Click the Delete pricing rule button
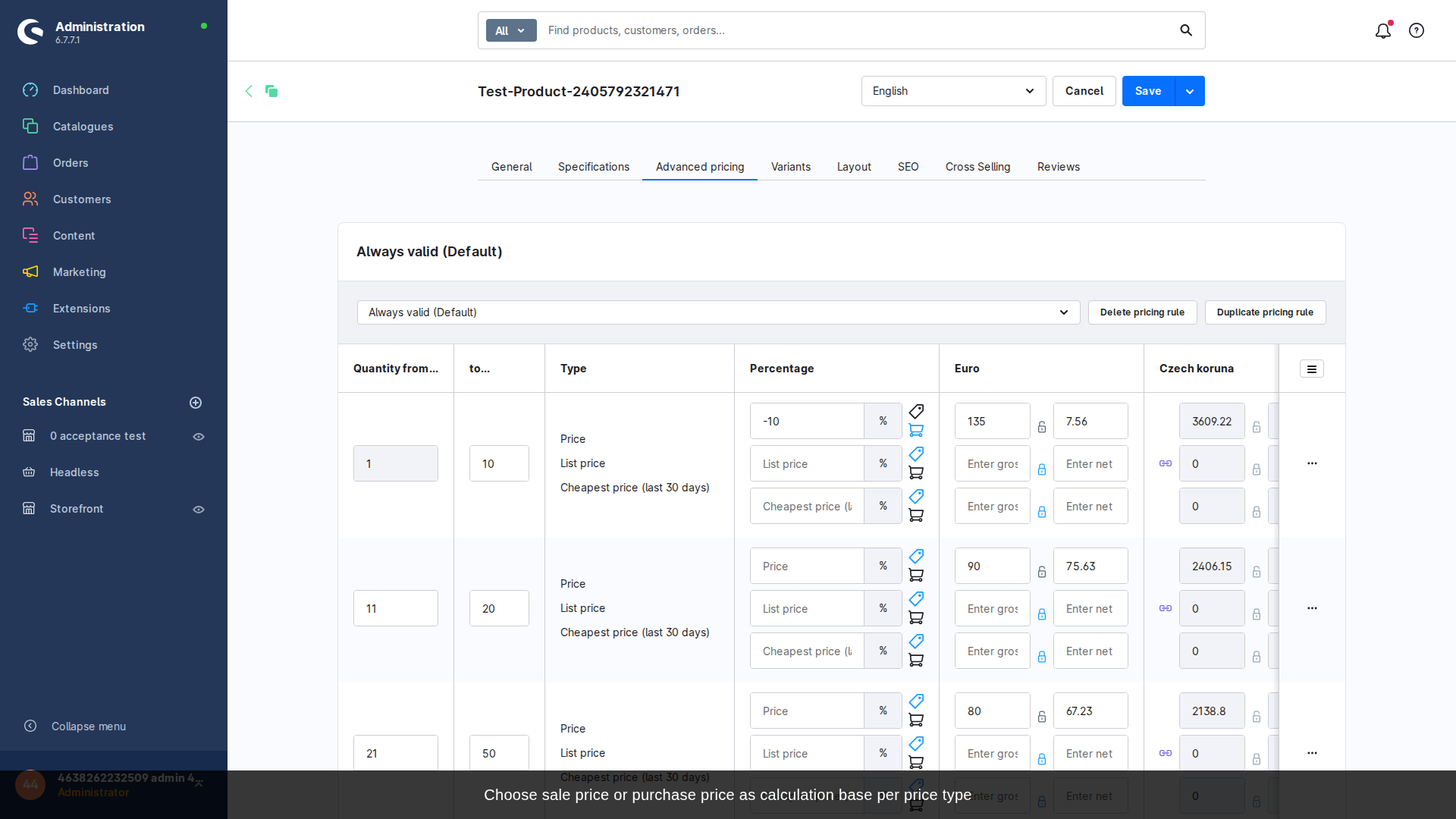This screenshot has width=1456, height=819. click(1142, 312)
